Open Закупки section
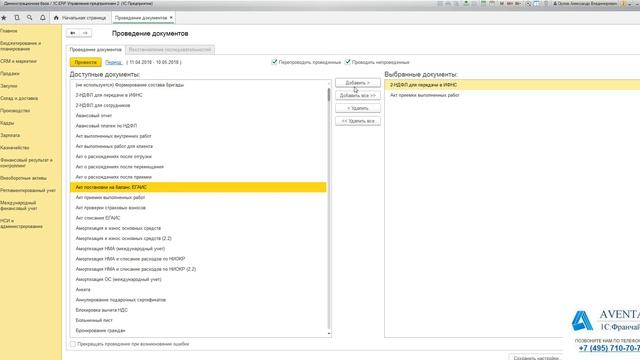Viewport: 640px width, 360px height. click(x=9, y=86)
